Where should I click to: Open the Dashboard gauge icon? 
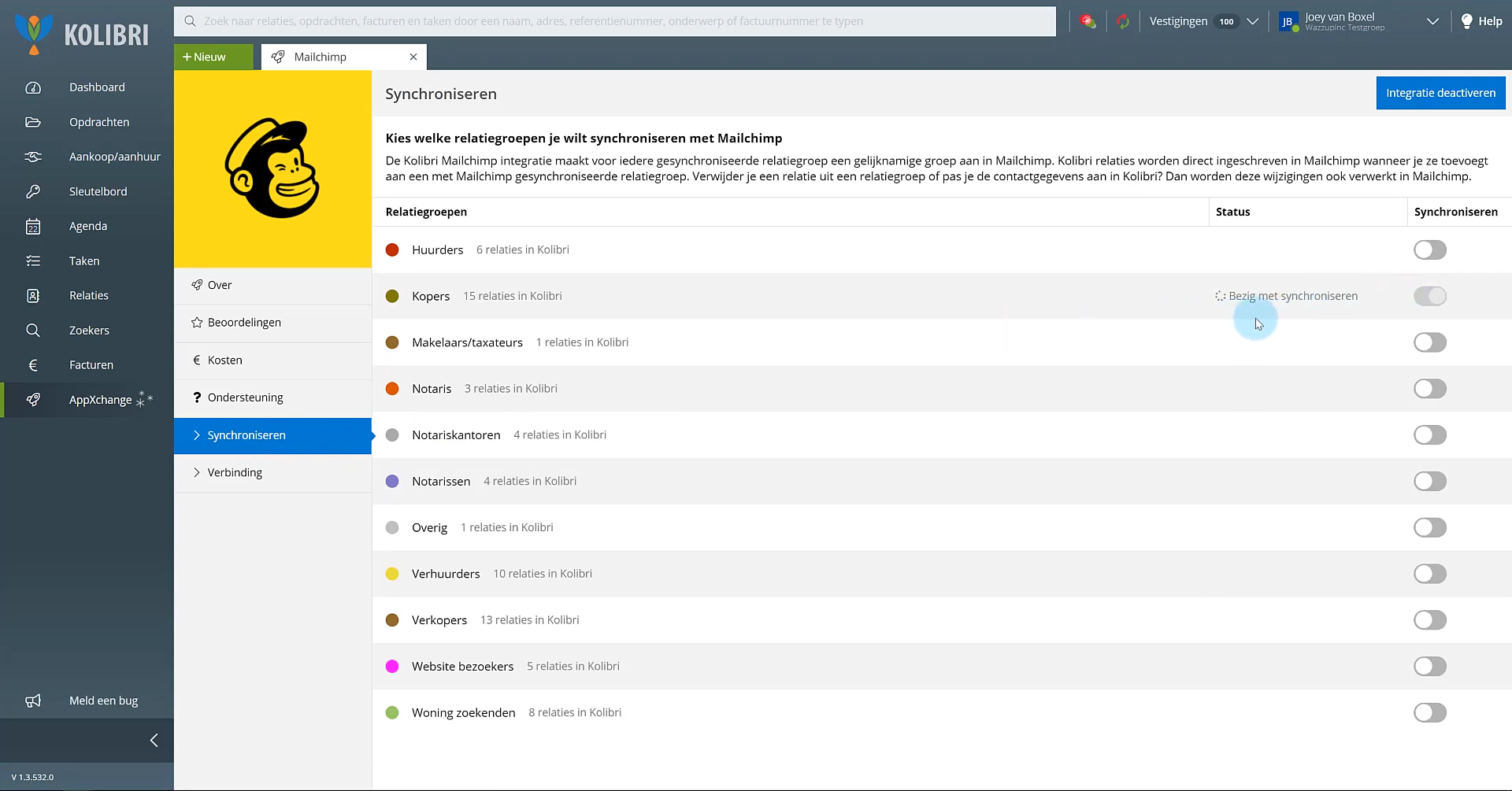tap(33, 87)
